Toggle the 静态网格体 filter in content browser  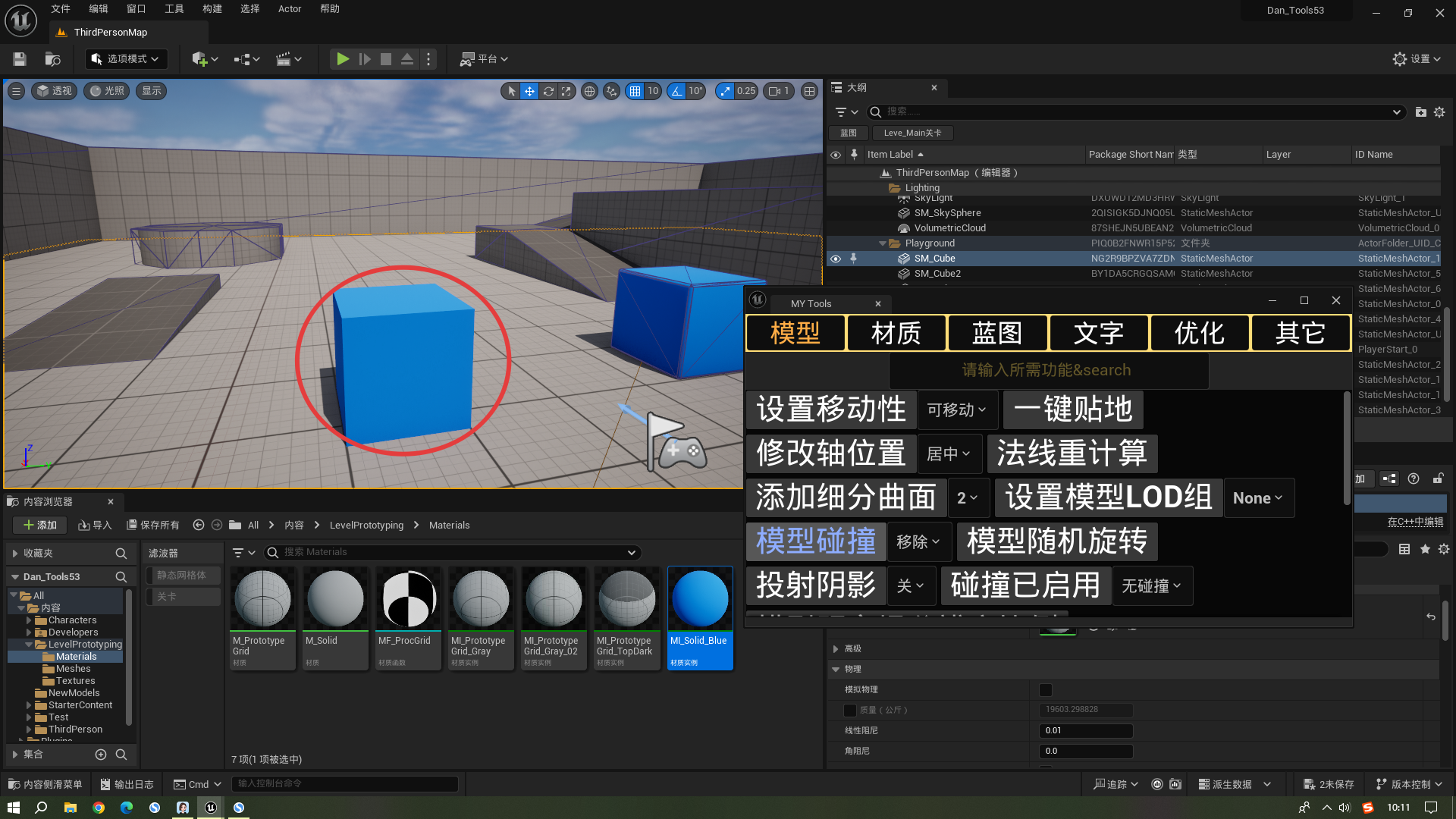tap(183, 576)
